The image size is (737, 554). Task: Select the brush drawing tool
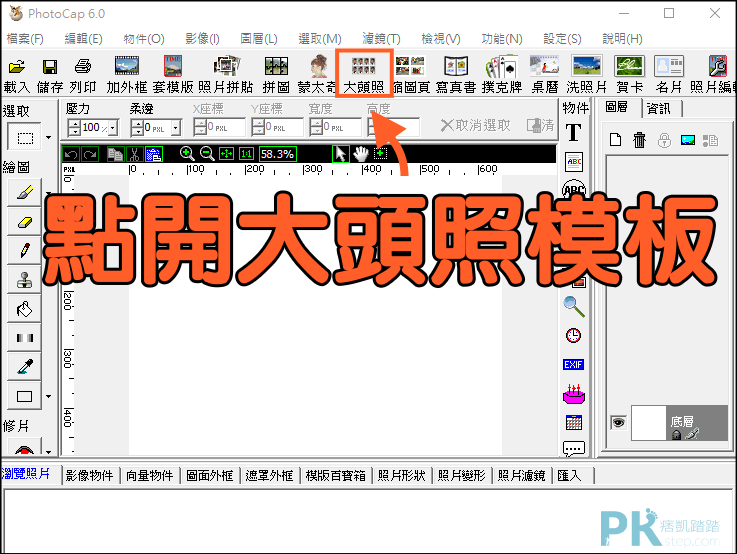[24, 192]
